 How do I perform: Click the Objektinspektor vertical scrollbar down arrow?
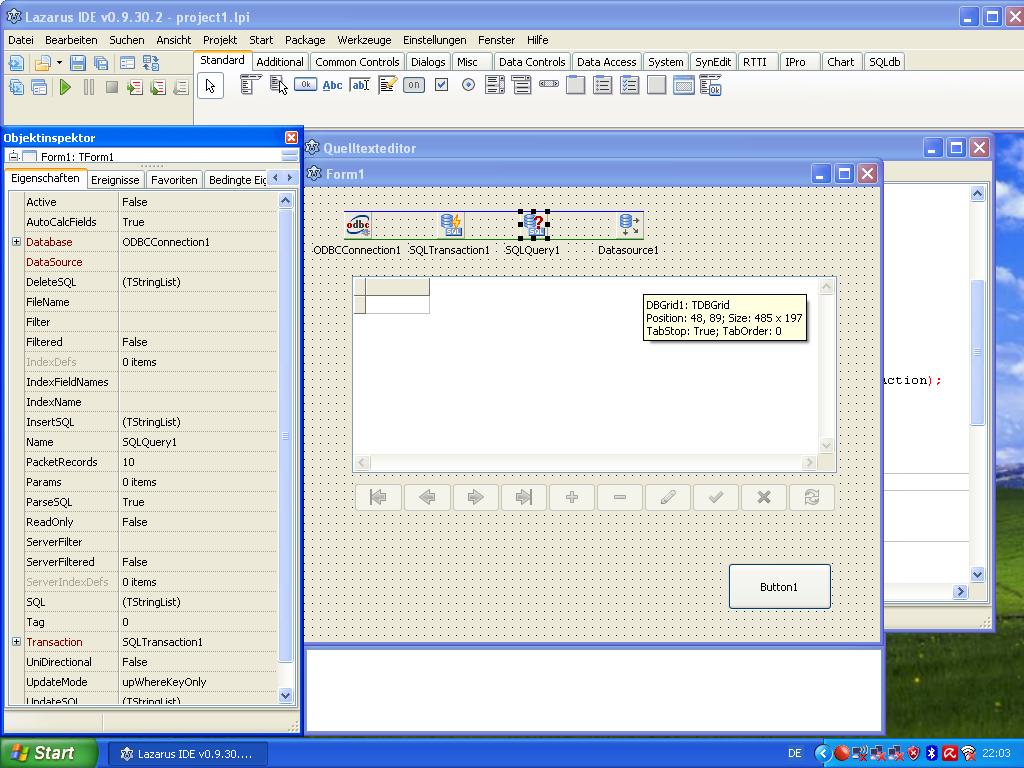pos(285,695)
